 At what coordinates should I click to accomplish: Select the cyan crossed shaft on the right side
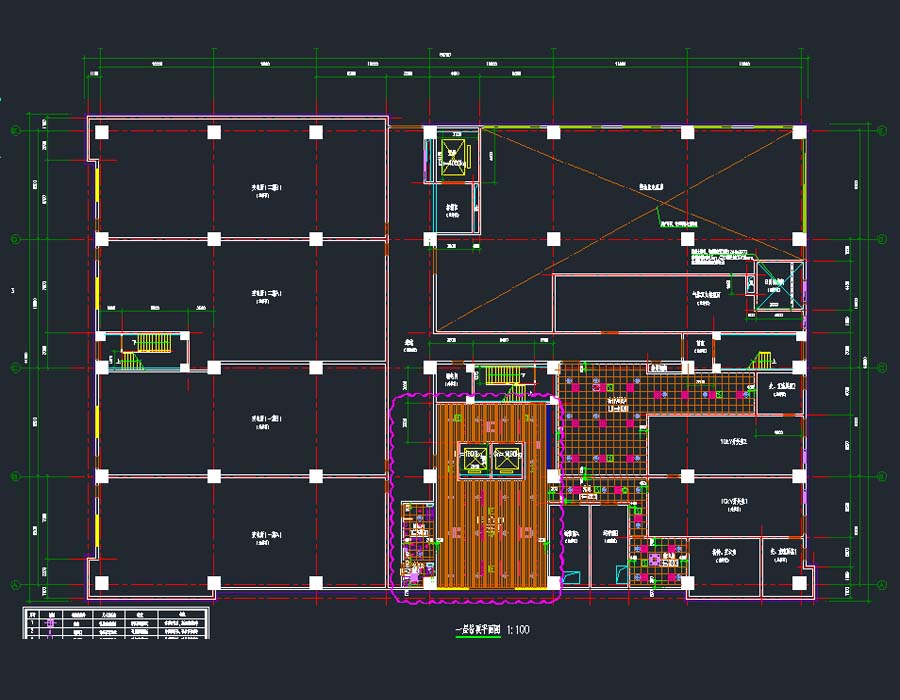click(x=778, y=286)
